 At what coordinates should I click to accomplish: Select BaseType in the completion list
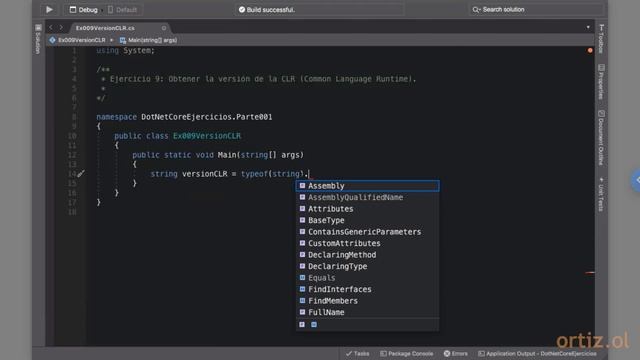point(367,220)
